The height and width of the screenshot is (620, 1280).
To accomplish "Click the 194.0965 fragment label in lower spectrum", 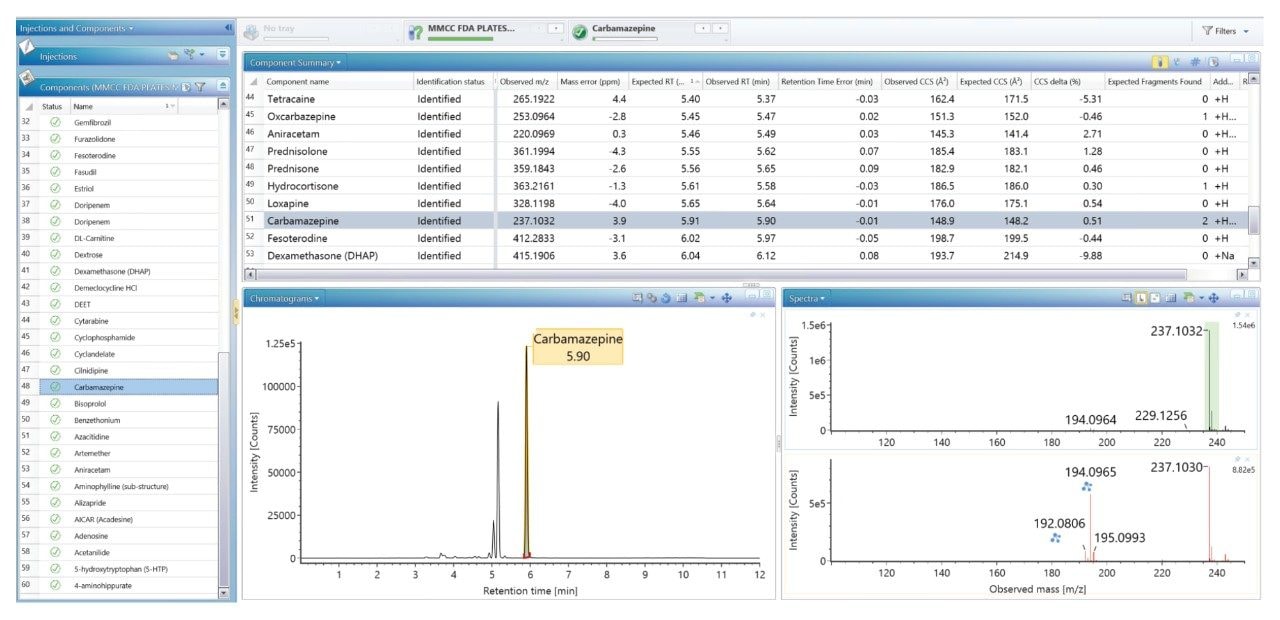I will point(1093,470).
